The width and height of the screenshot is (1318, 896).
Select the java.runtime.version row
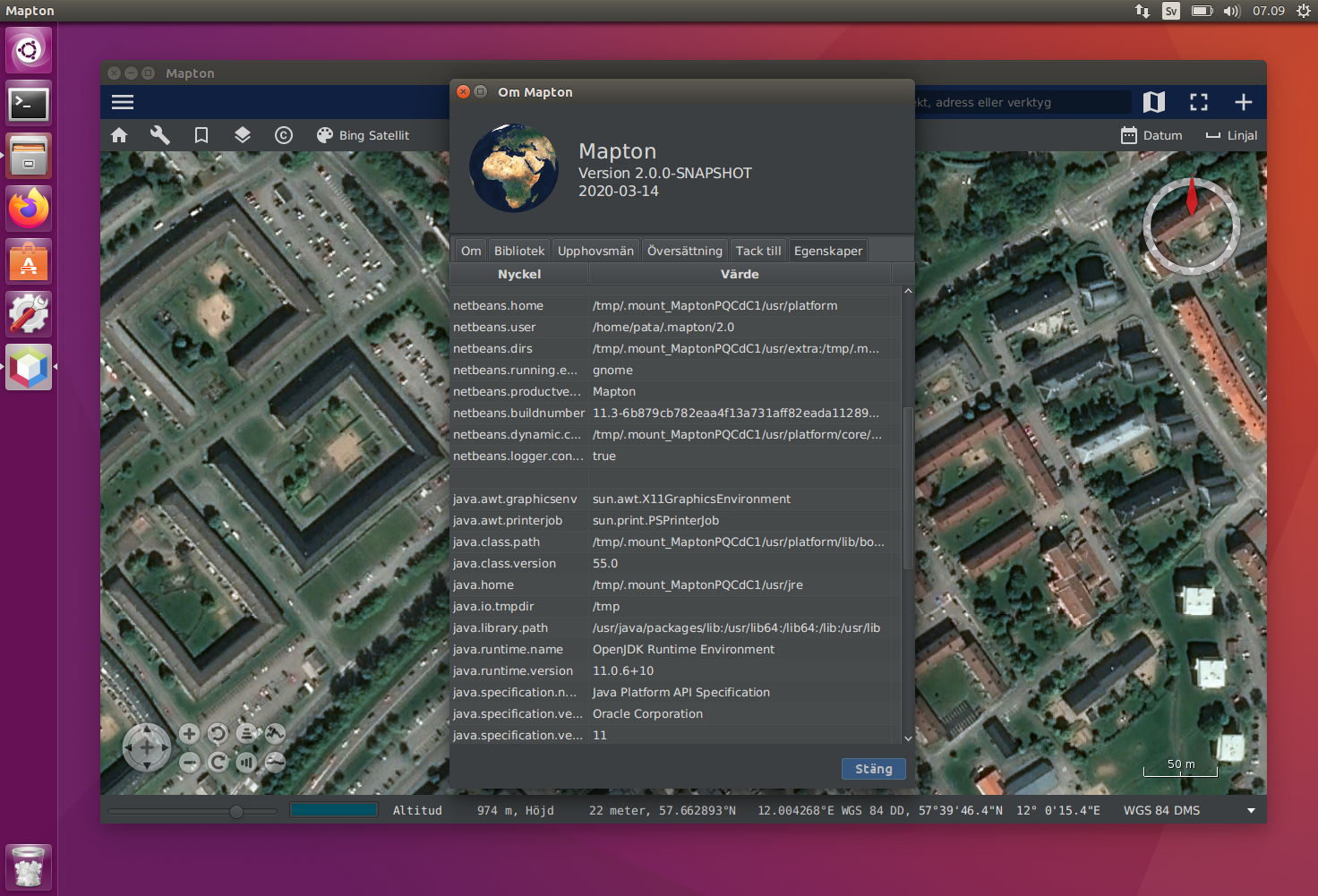coord(675,670)
